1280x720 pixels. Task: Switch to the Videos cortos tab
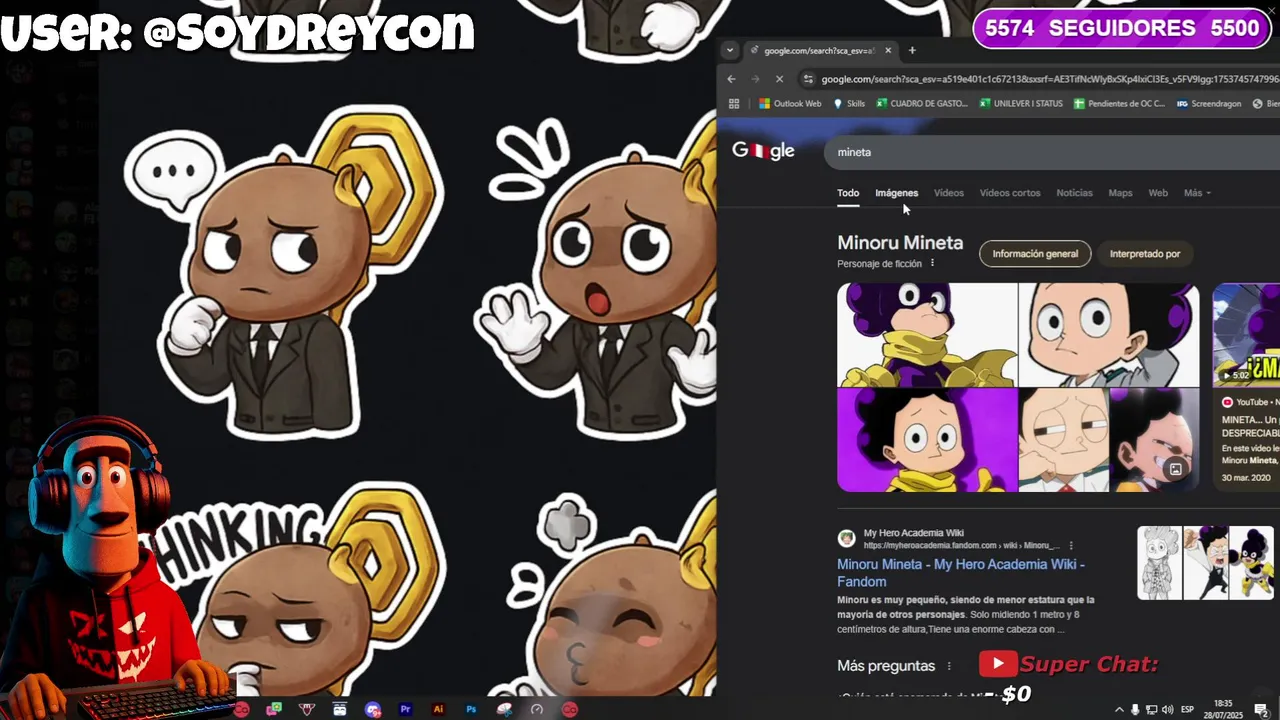(x=1010, y=193)
